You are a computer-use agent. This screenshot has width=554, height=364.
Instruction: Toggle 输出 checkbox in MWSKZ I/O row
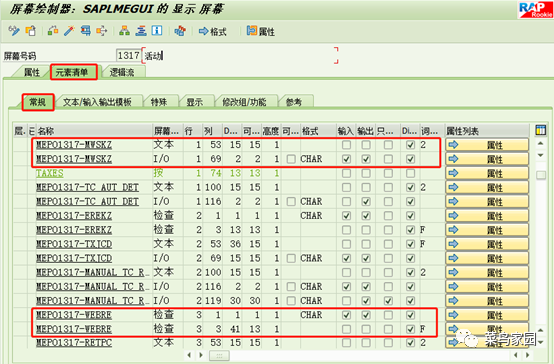point(366,159)
